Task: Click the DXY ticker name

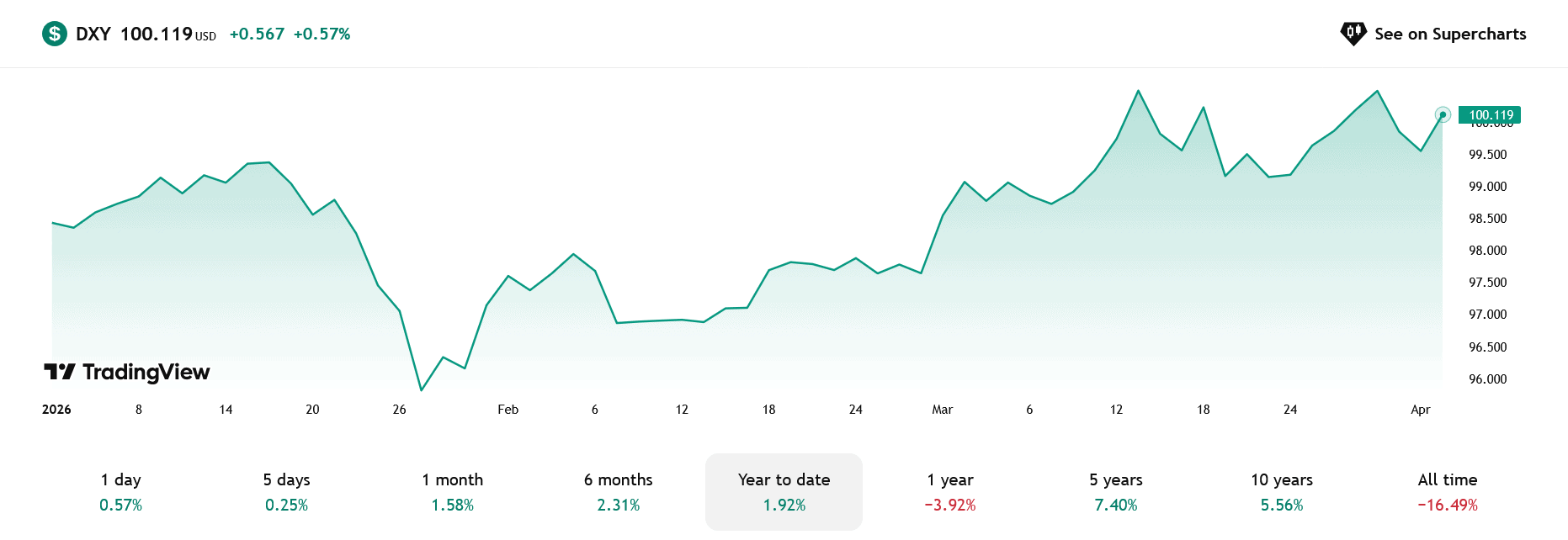Action: click(93, 34)
